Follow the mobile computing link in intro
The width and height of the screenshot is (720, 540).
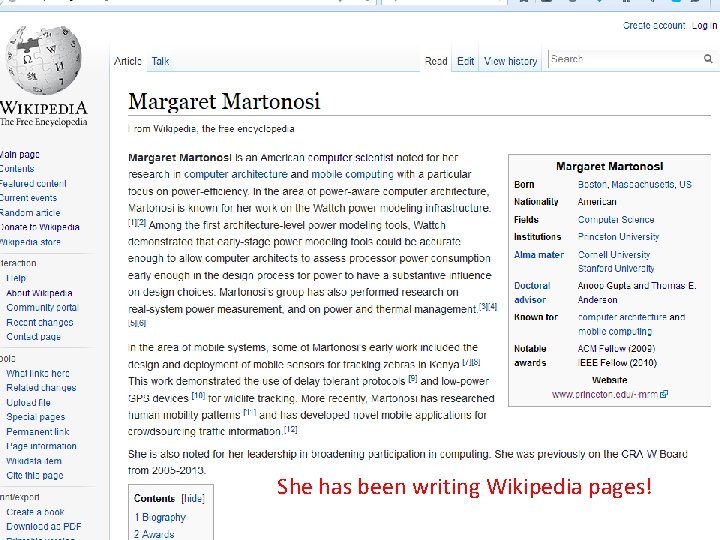click(353, 174)
